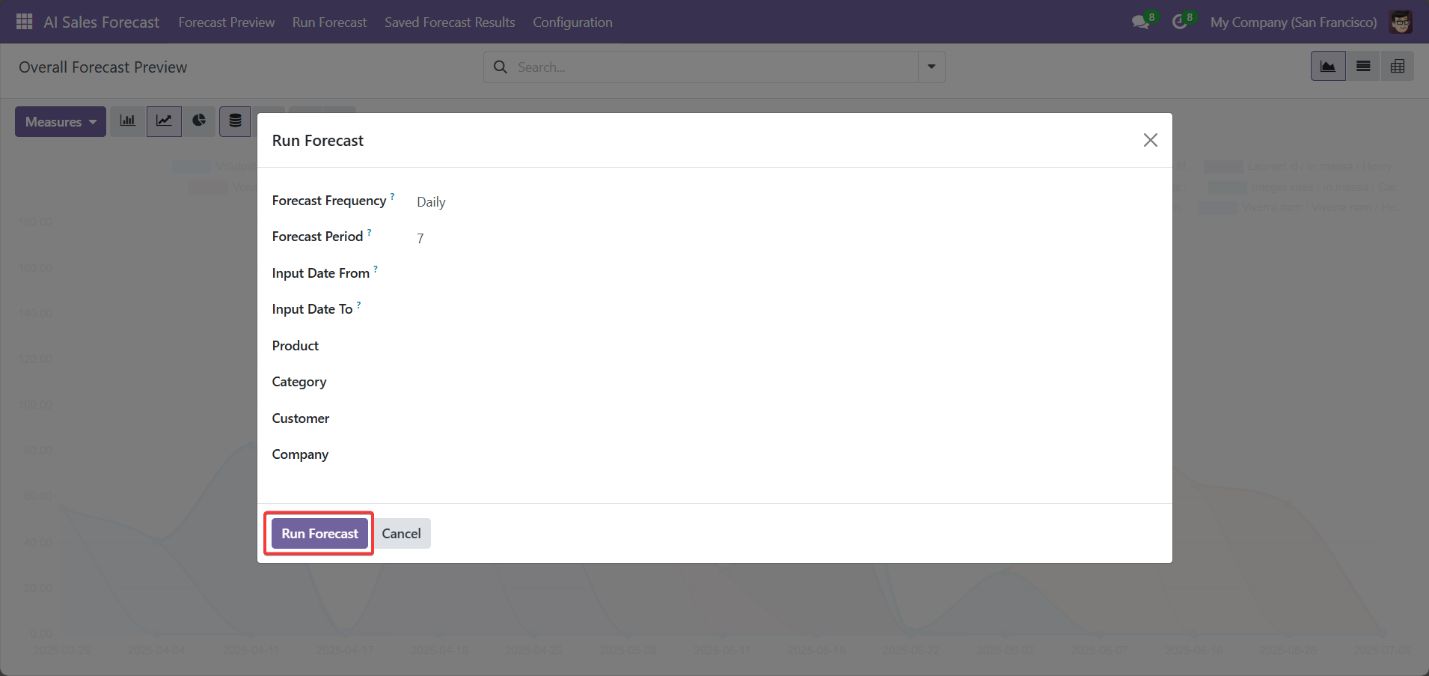Open the Measures dropdown
The width and height of the screenshot is (1429, 676).
coord(60,121)
